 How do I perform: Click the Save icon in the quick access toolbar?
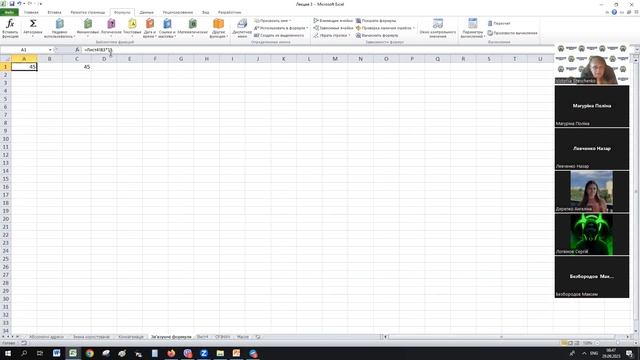pos(12,4)
